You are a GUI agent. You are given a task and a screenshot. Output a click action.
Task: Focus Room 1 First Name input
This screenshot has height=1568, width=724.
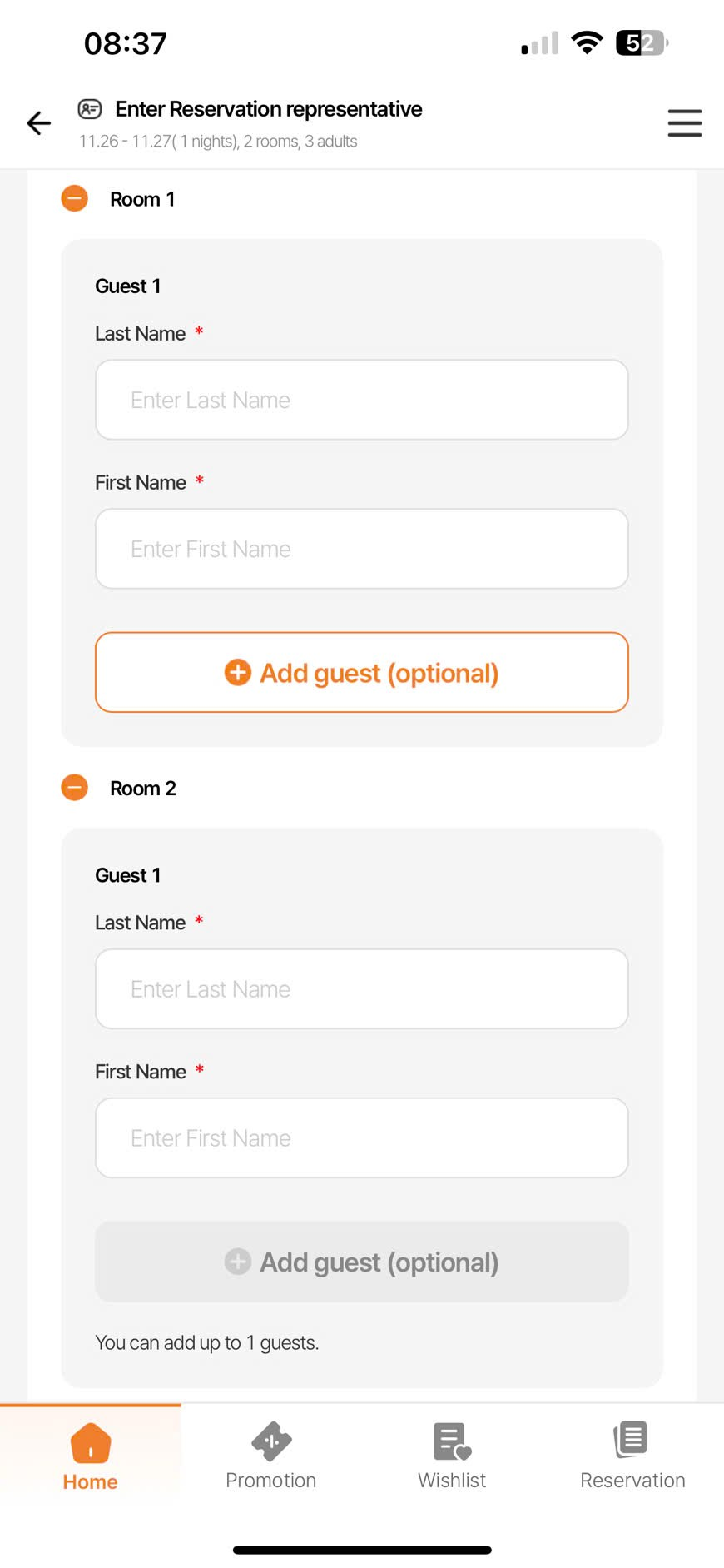(361, 549)
